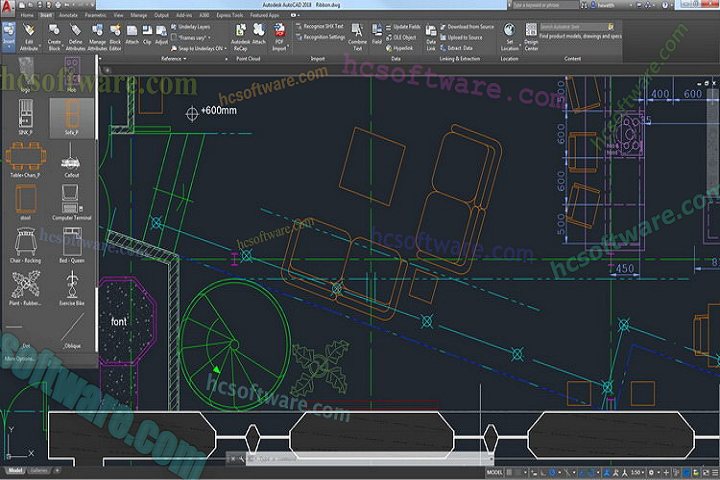The image size is (720, 480).
Task: Click the keyword or phrase search box
Action: (x=545, y=5)
